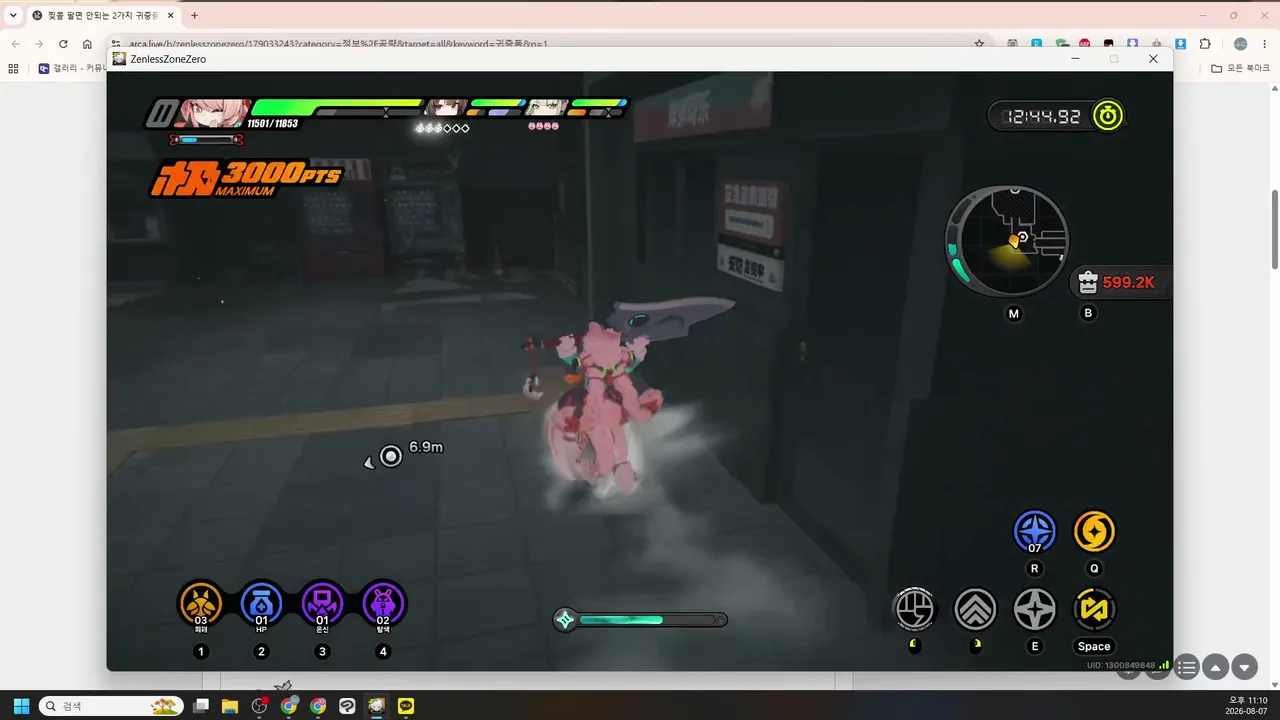
Task: Activate the purple item in slot 3
Action: (x=322, y=604)
